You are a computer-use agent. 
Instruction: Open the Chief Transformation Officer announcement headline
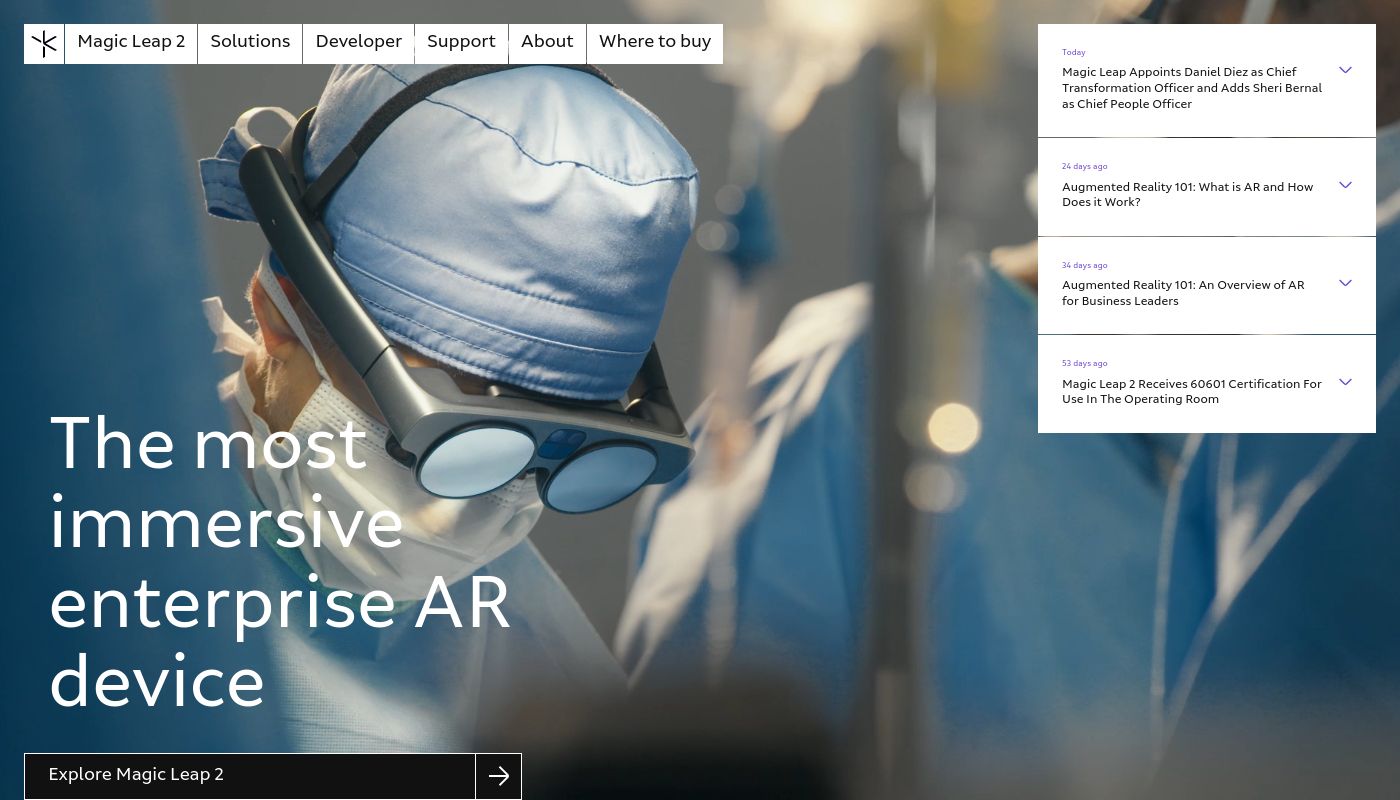(1192, 88)
